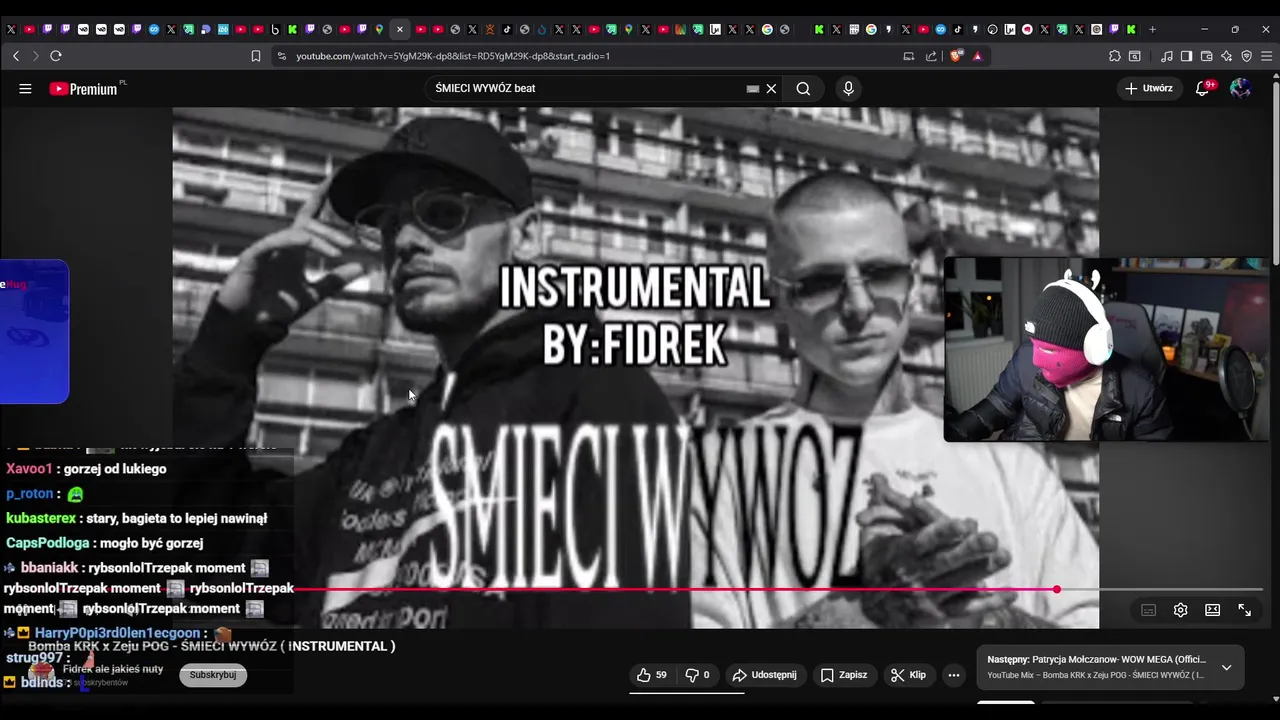
Task: Share this page from the address bar
Action: tap(932, 56)
